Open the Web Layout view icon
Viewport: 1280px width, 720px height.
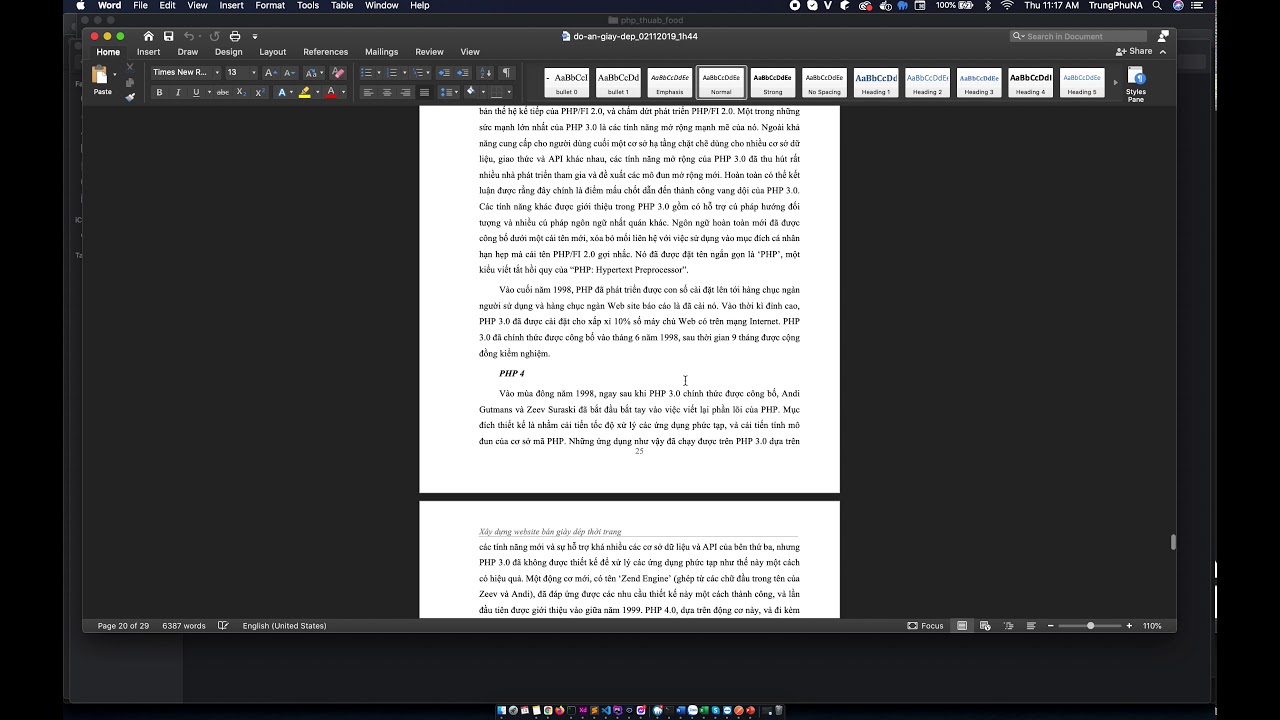pyautogui.click(x=985, y=626)
